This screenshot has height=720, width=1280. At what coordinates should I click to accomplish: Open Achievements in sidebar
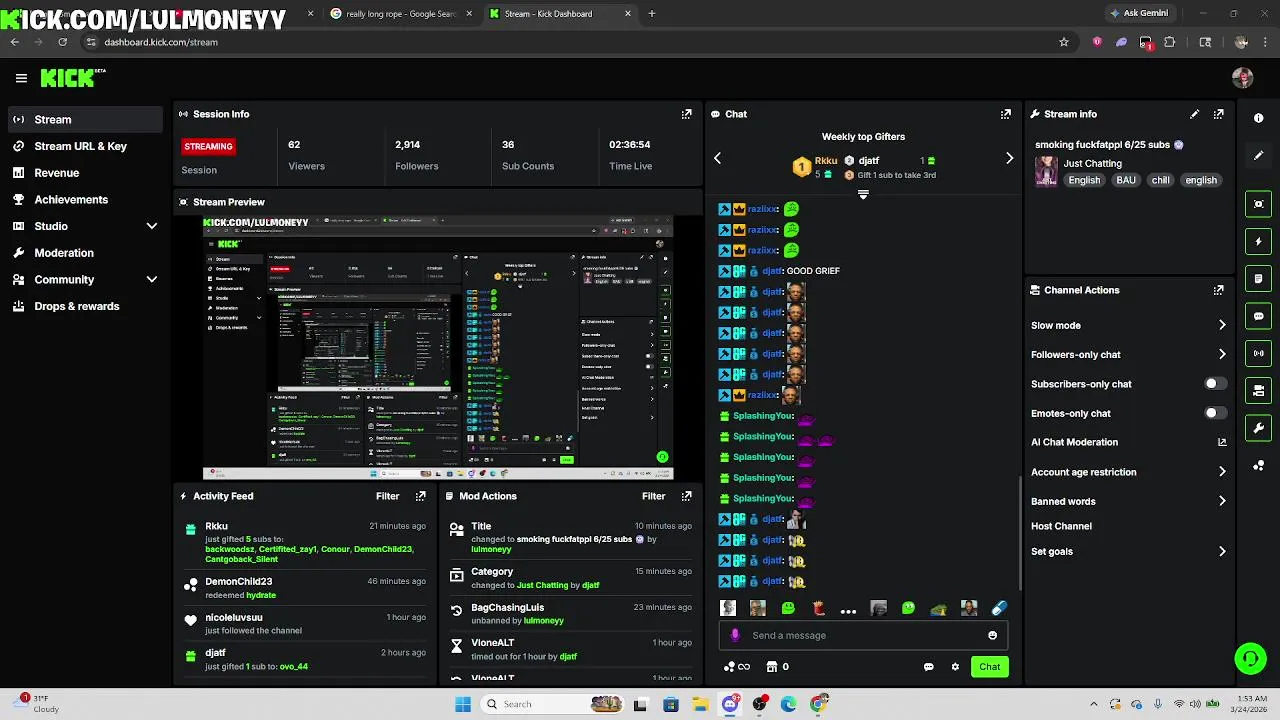(71, 199)
